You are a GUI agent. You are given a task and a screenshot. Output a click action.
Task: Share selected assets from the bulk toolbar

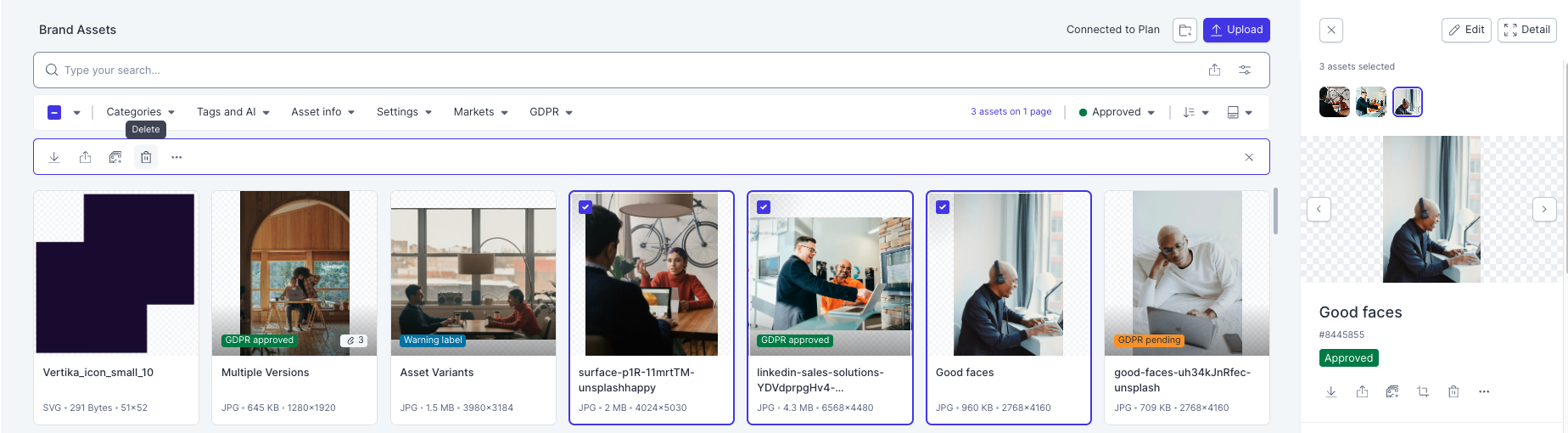point(85,157)
